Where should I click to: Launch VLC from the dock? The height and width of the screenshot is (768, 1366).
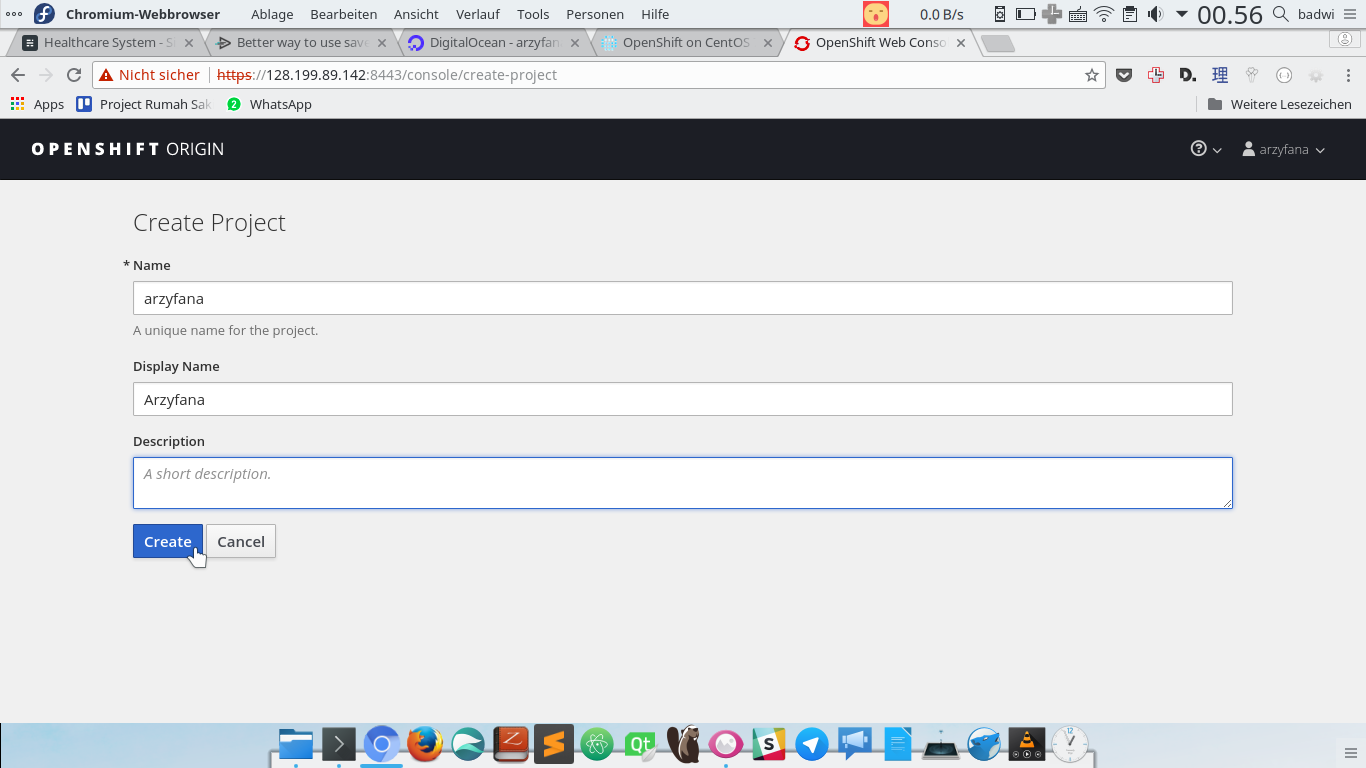click(1027, 744)
